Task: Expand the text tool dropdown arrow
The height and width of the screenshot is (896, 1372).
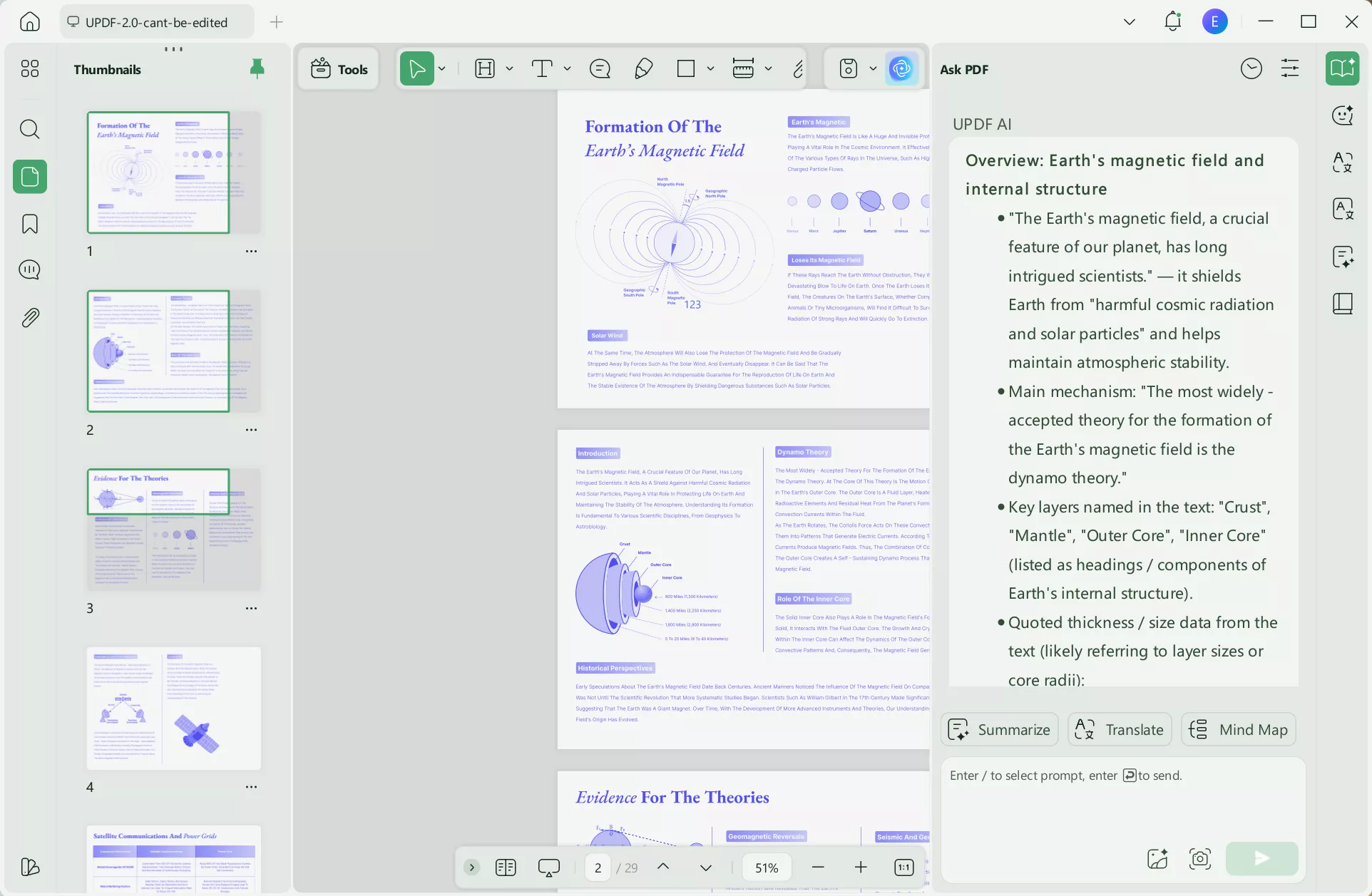Action: 567,69
